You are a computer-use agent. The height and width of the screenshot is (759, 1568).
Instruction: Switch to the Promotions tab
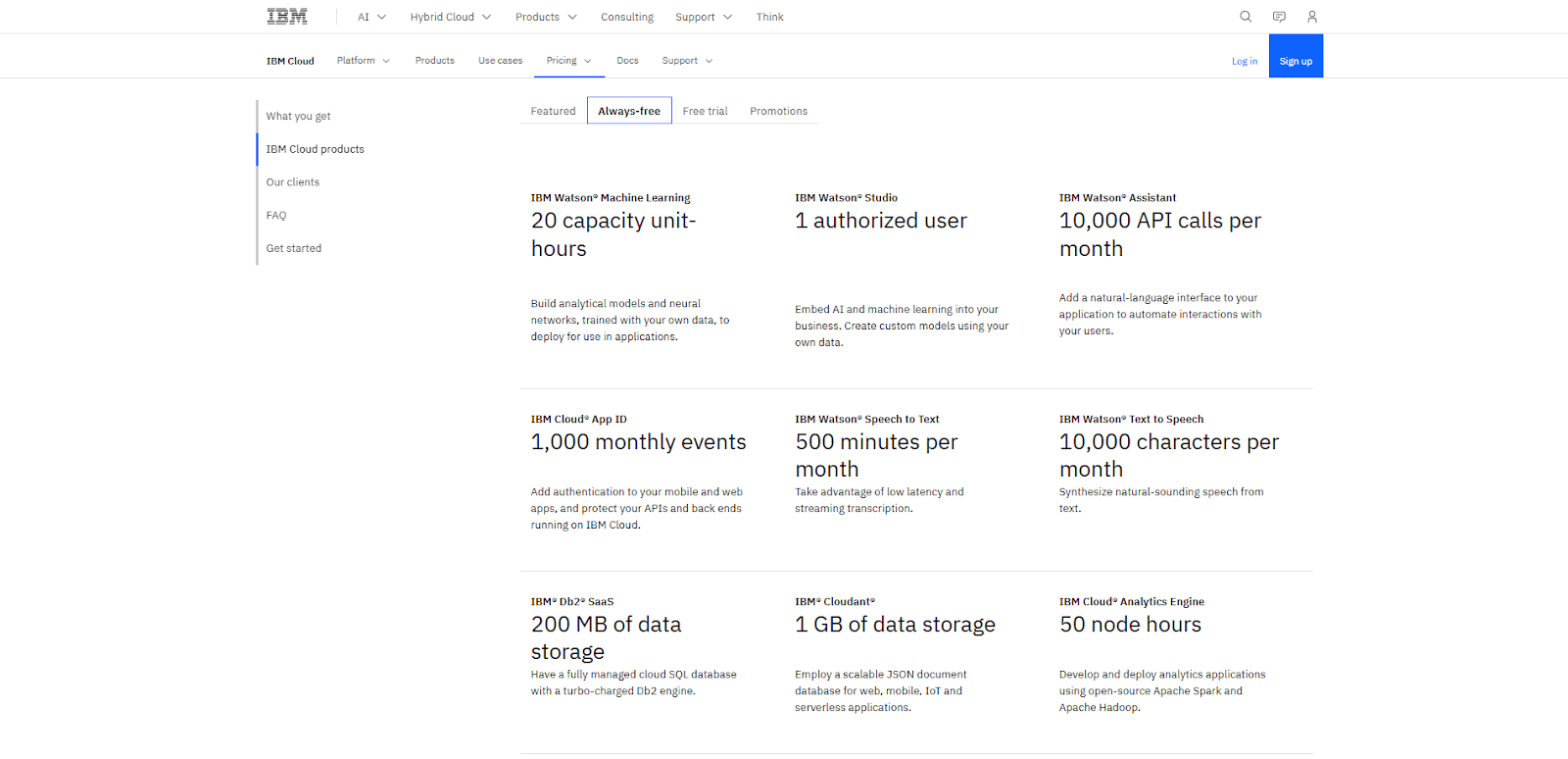coord(778,111)
